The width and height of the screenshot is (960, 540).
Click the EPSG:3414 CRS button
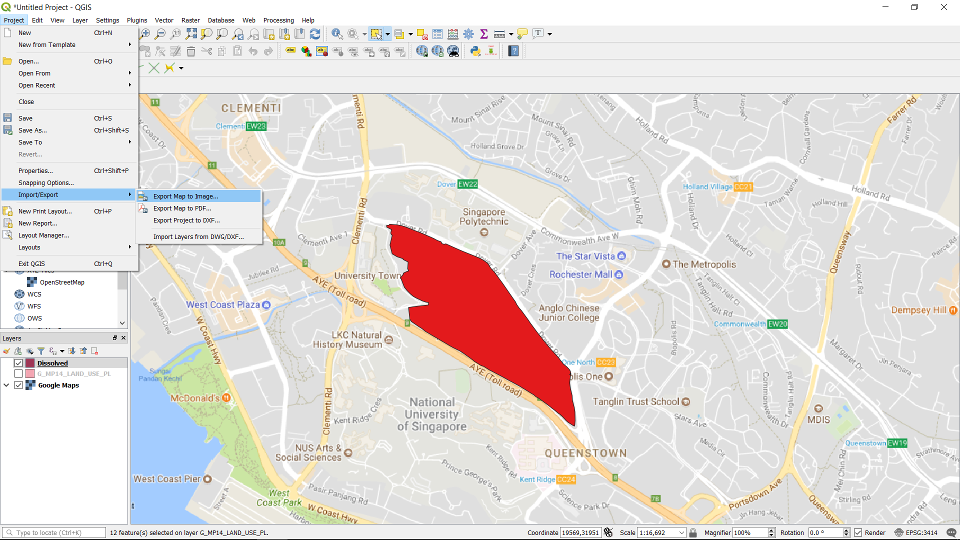tap(920, 533)
